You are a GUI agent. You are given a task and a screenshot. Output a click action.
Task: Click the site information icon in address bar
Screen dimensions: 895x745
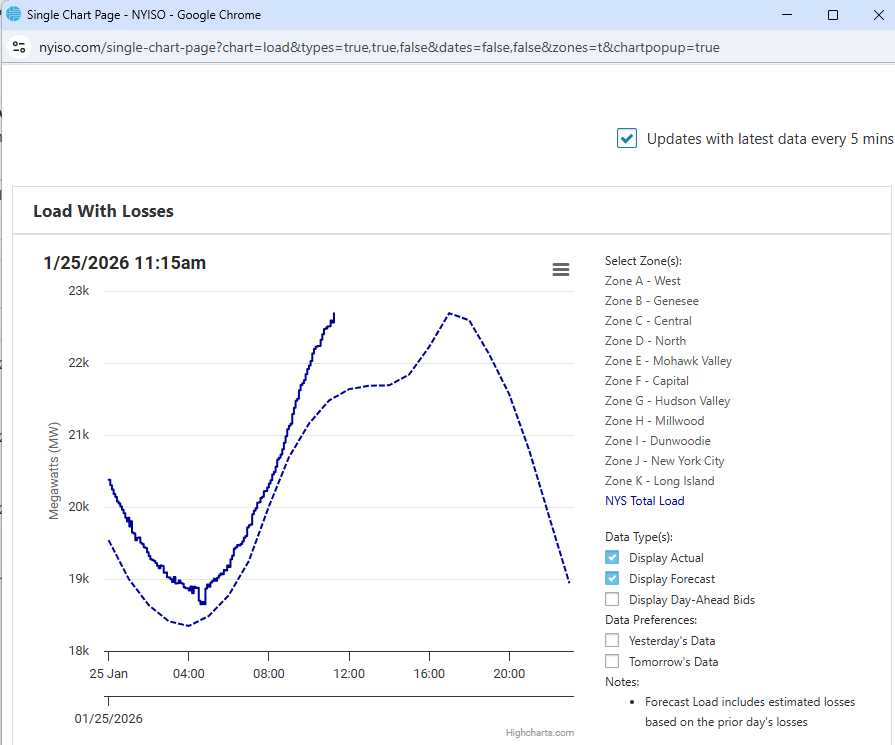[19, 47]
